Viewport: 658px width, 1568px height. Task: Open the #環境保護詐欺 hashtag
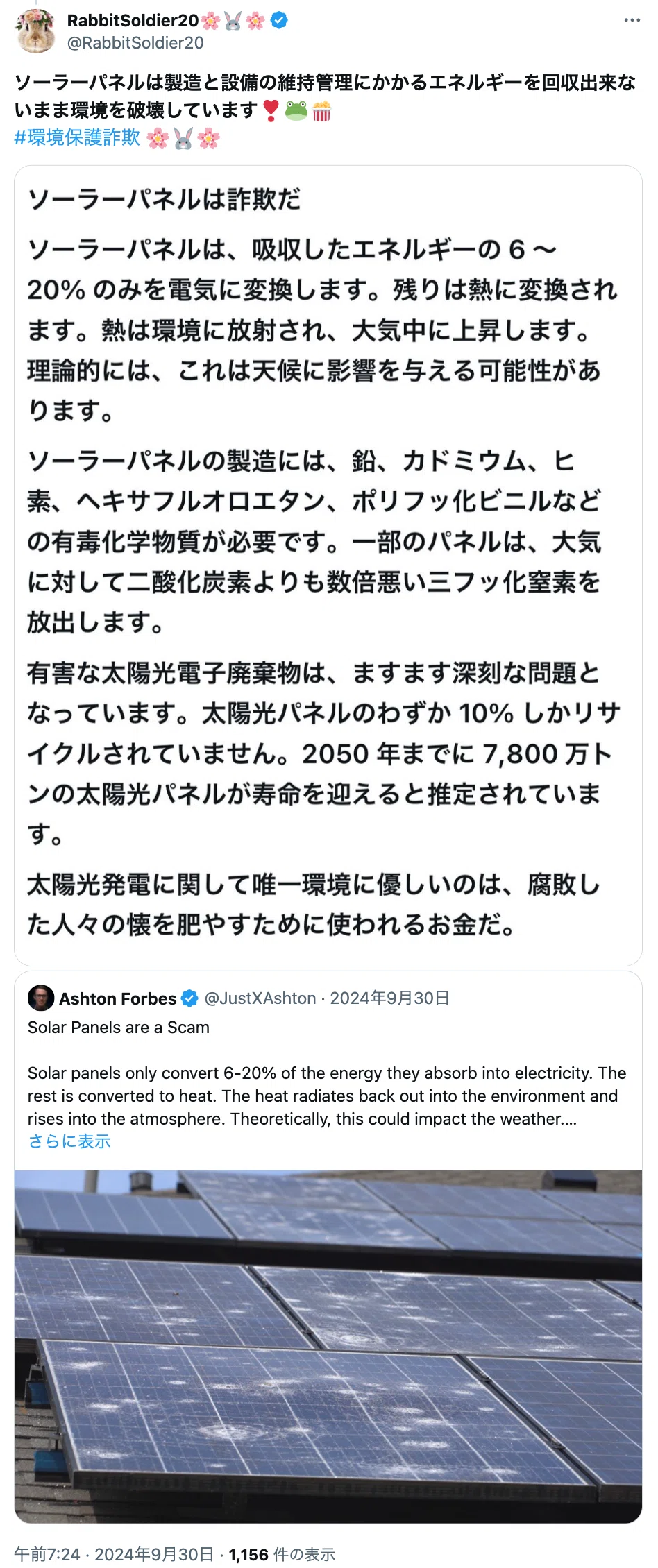click(x=77, y=137)
